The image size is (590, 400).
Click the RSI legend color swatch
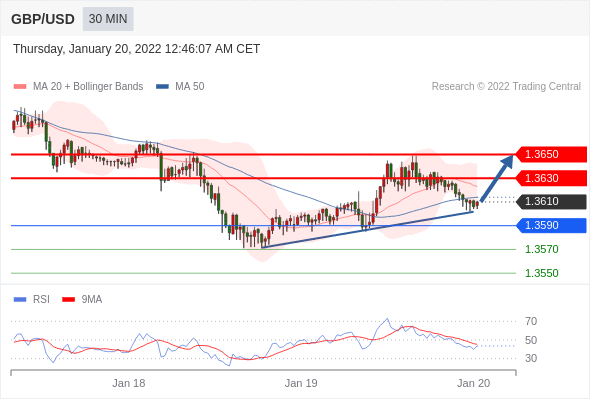[x=20, y=300]
